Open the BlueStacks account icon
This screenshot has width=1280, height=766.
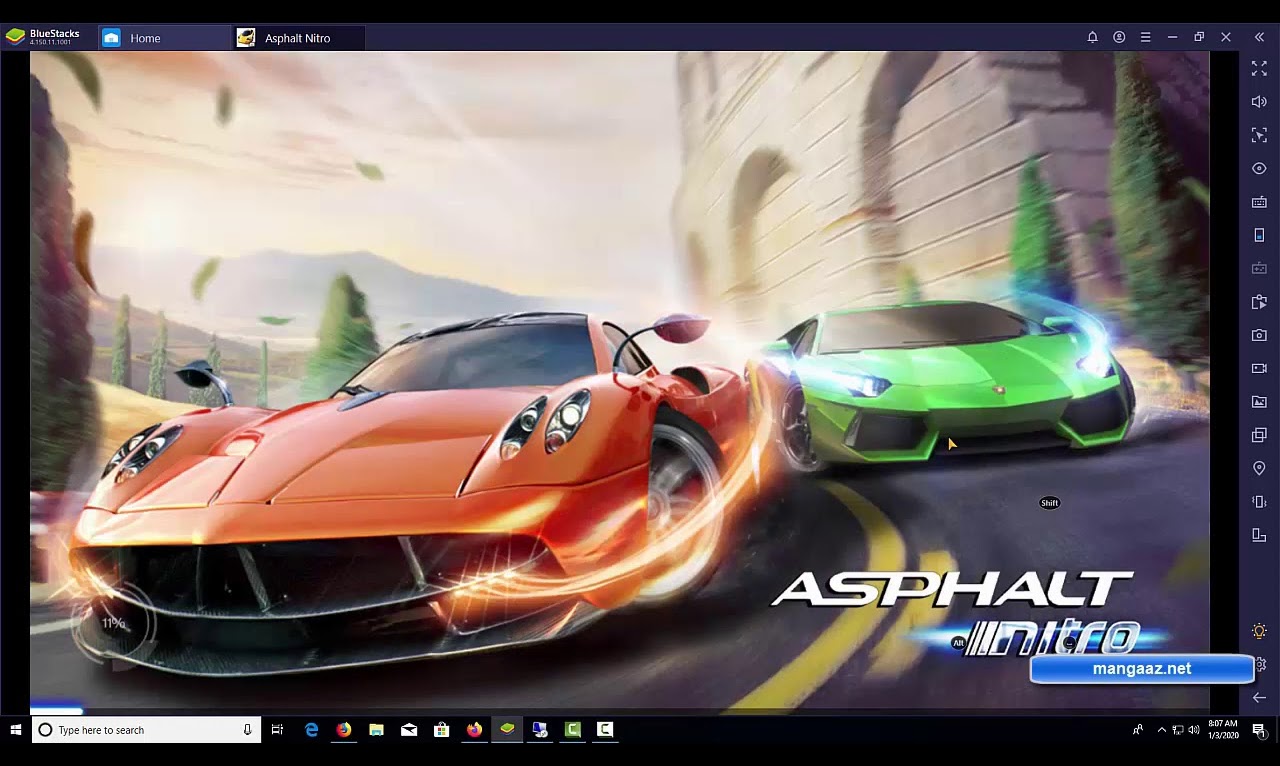1119,37
